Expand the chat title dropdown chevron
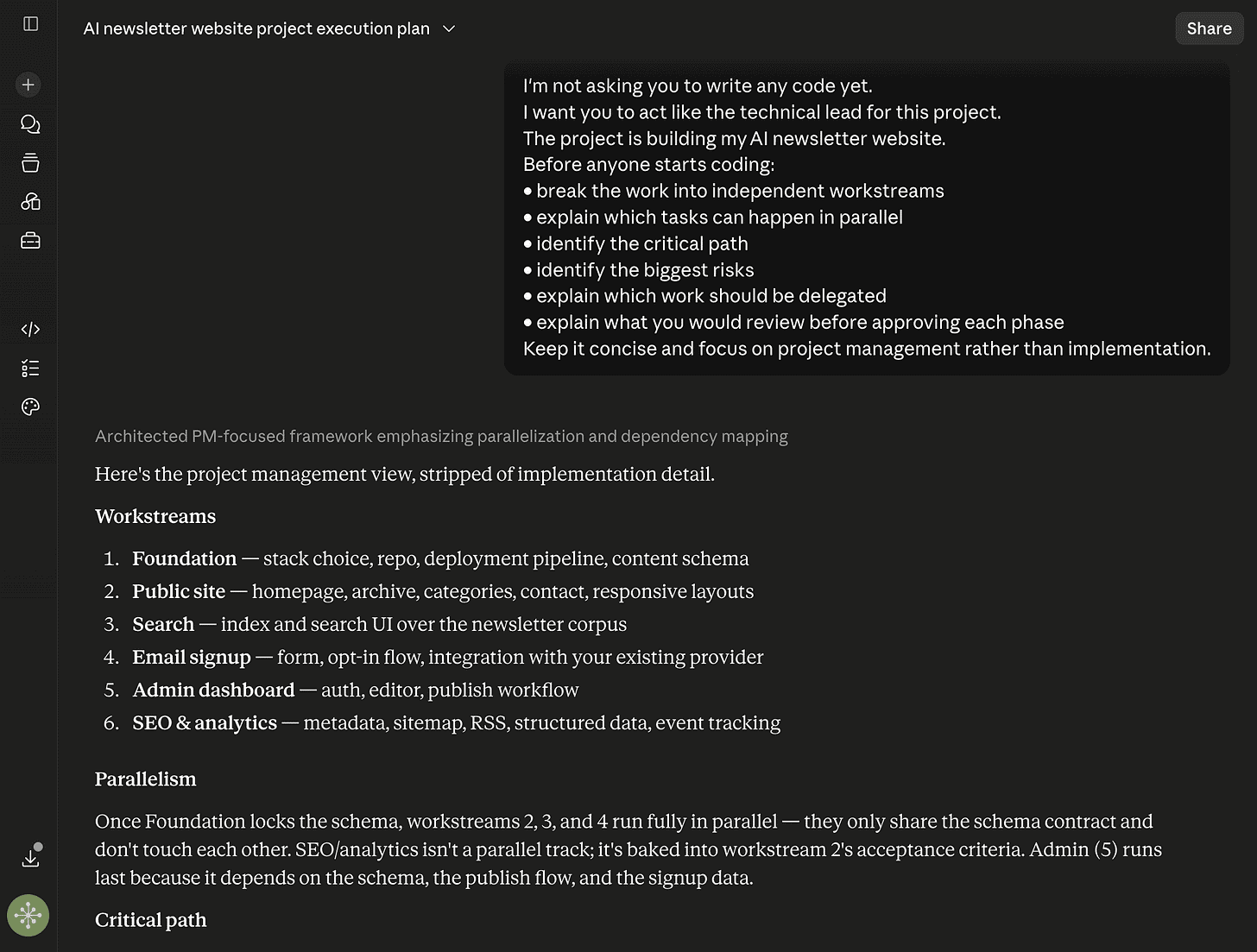The image size is (1257, 952). [449, 28]
